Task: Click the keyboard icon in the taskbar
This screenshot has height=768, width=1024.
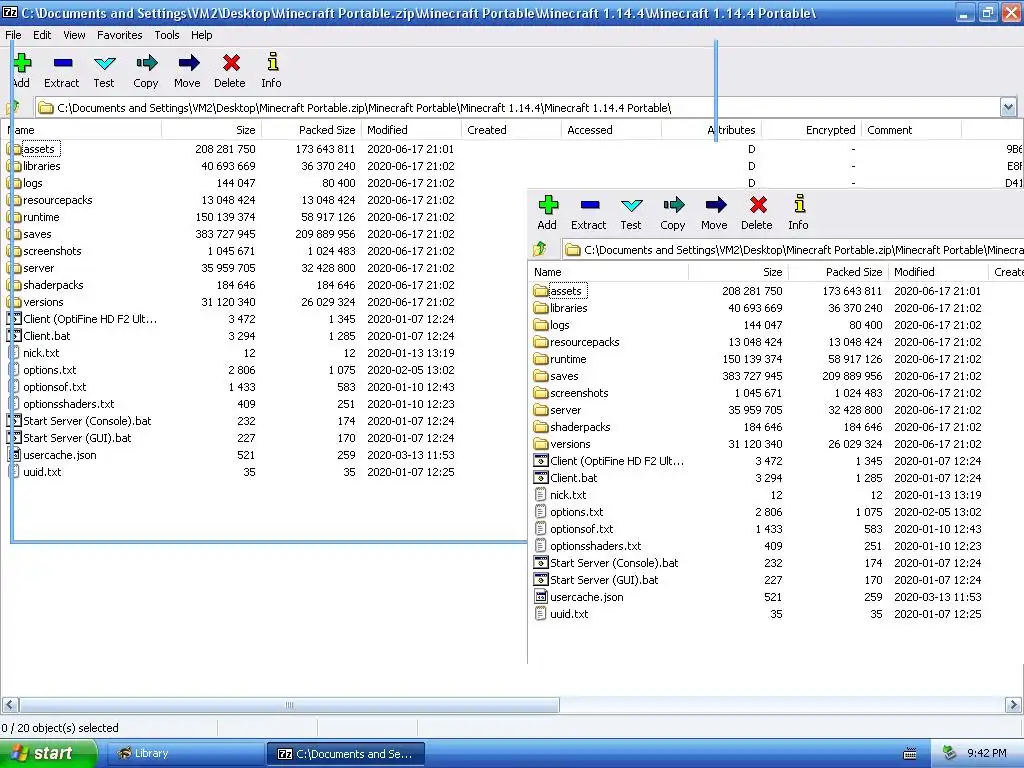Action: tap(909, 754)
